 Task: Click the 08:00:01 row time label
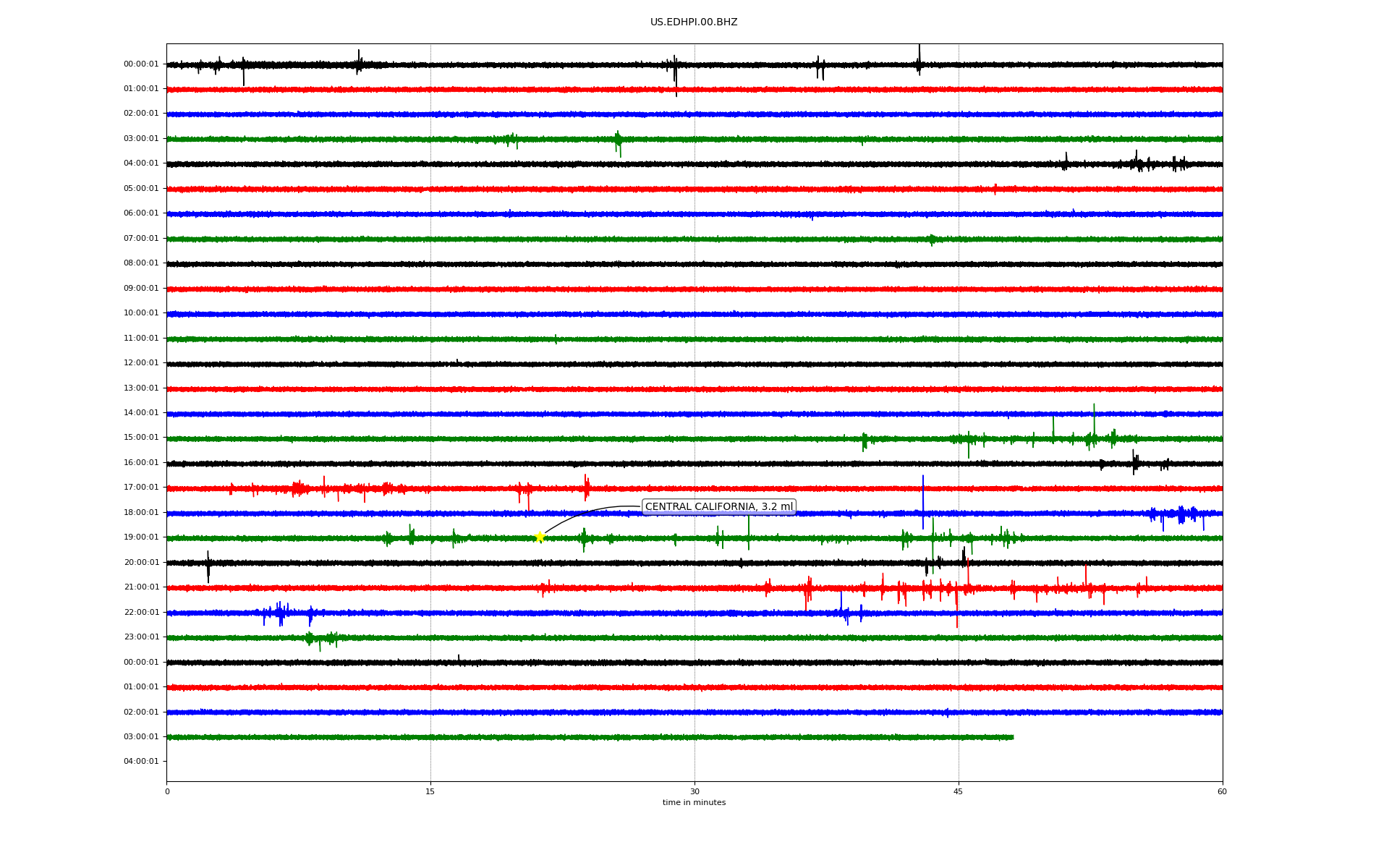click(141, 263)
